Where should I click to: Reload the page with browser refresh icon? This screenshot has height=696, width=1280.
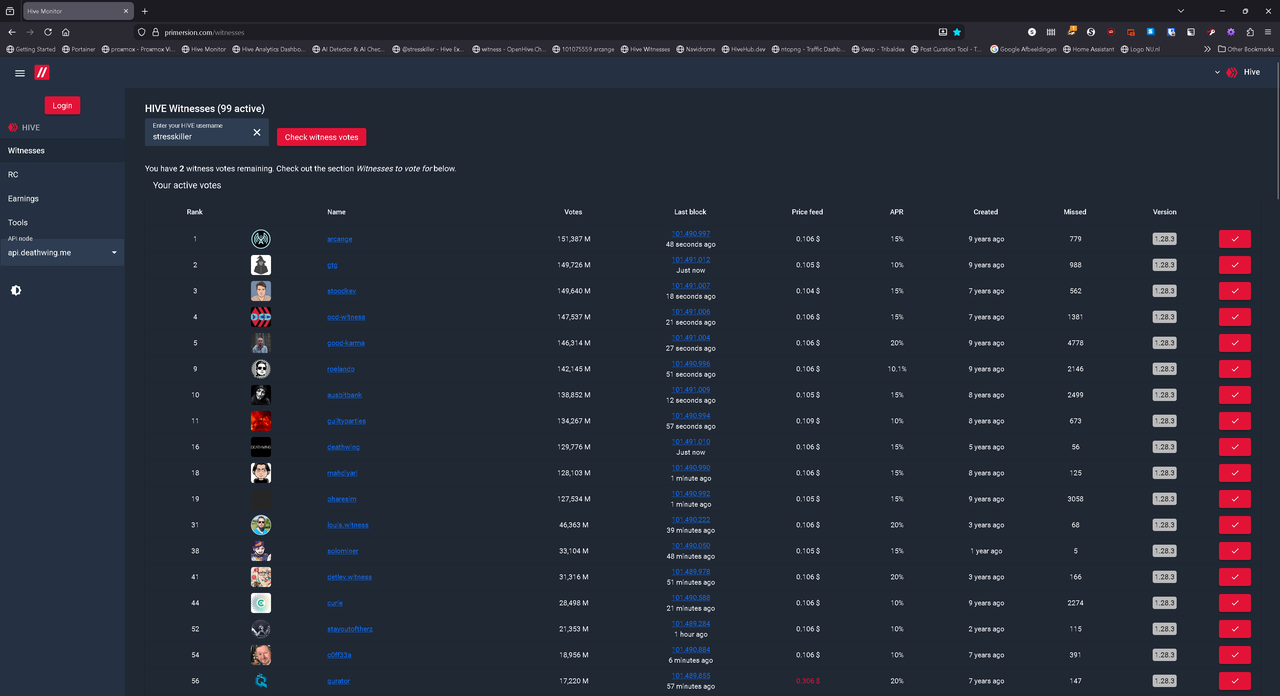click(47, 32)
